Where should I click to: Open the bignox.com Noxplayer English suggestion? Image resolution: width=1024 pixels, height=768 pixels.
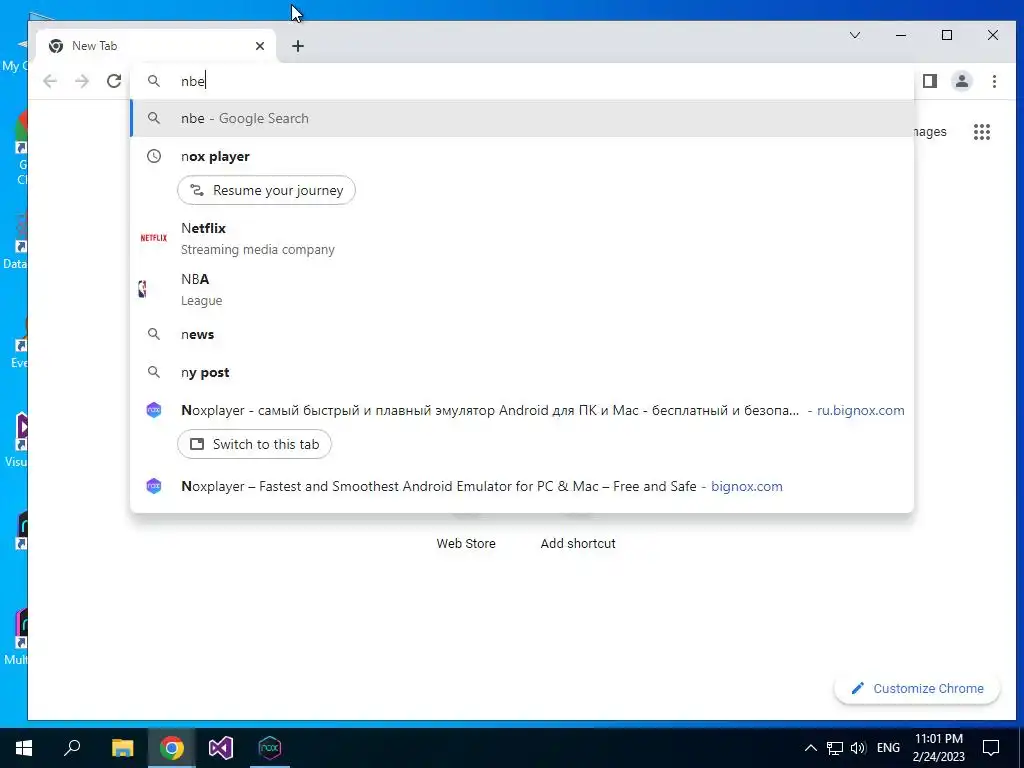(522, 486)
